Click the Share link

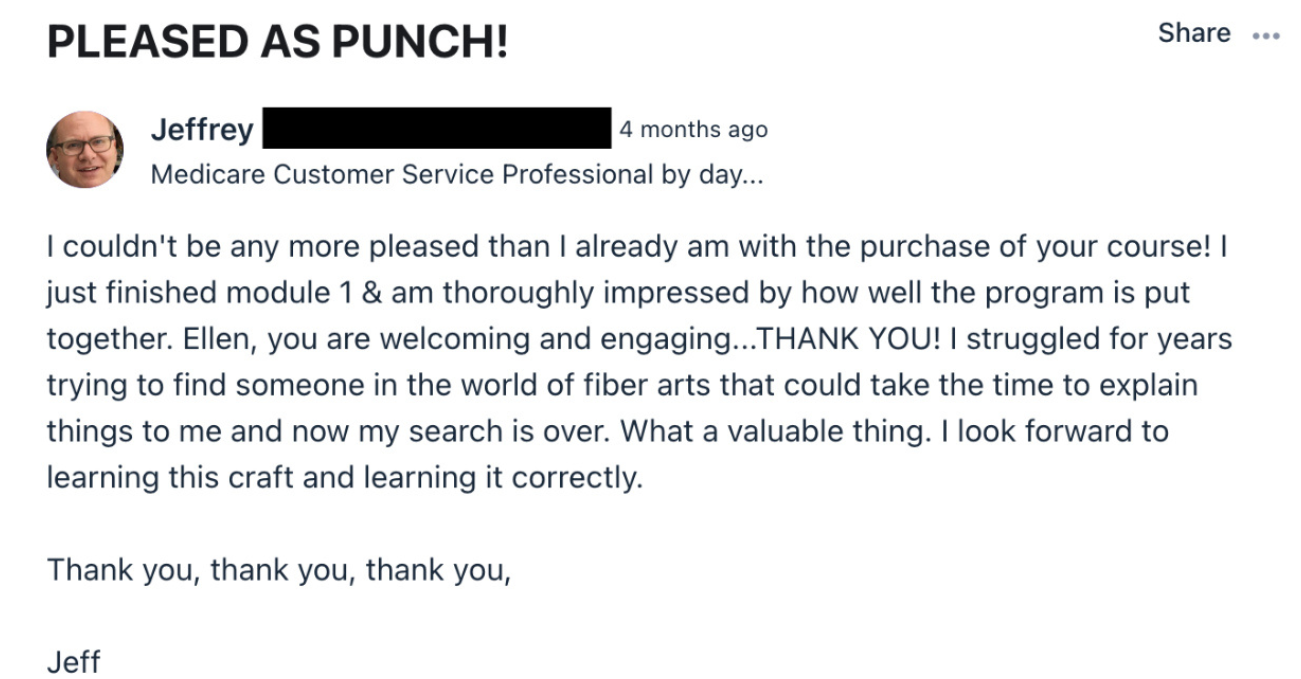(1193, 33)
